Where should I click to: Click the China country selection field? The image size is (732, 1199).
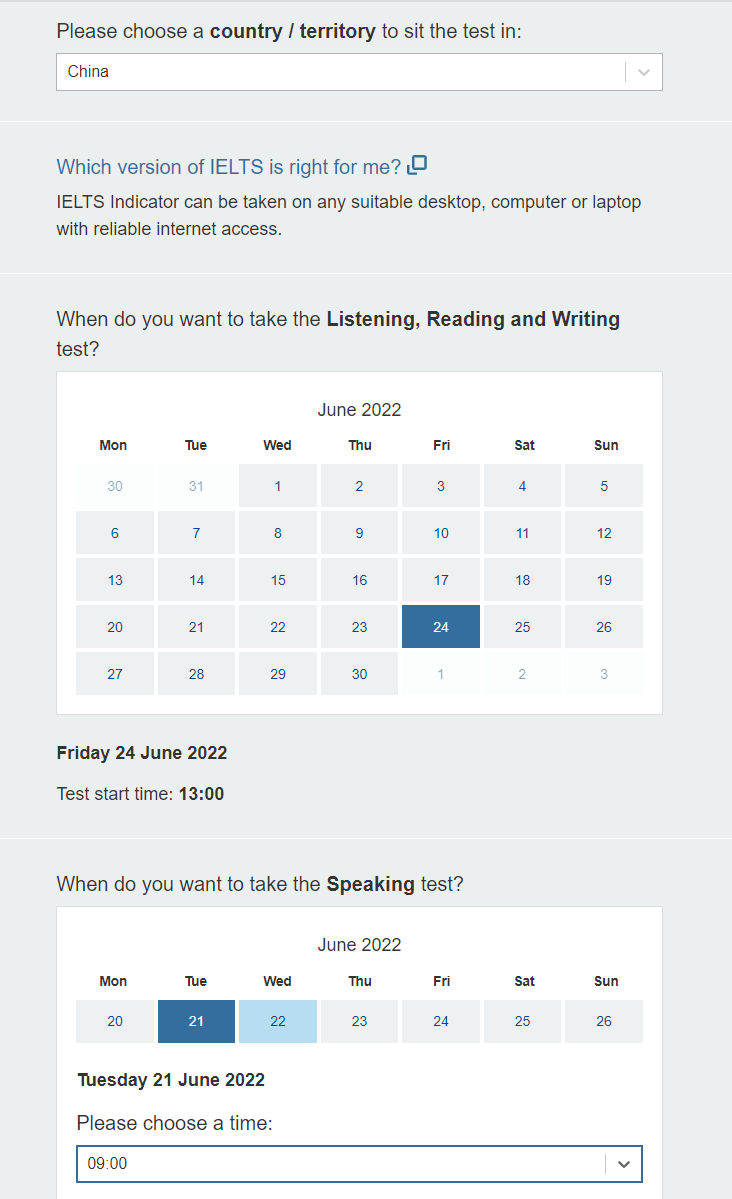point(359,72)
